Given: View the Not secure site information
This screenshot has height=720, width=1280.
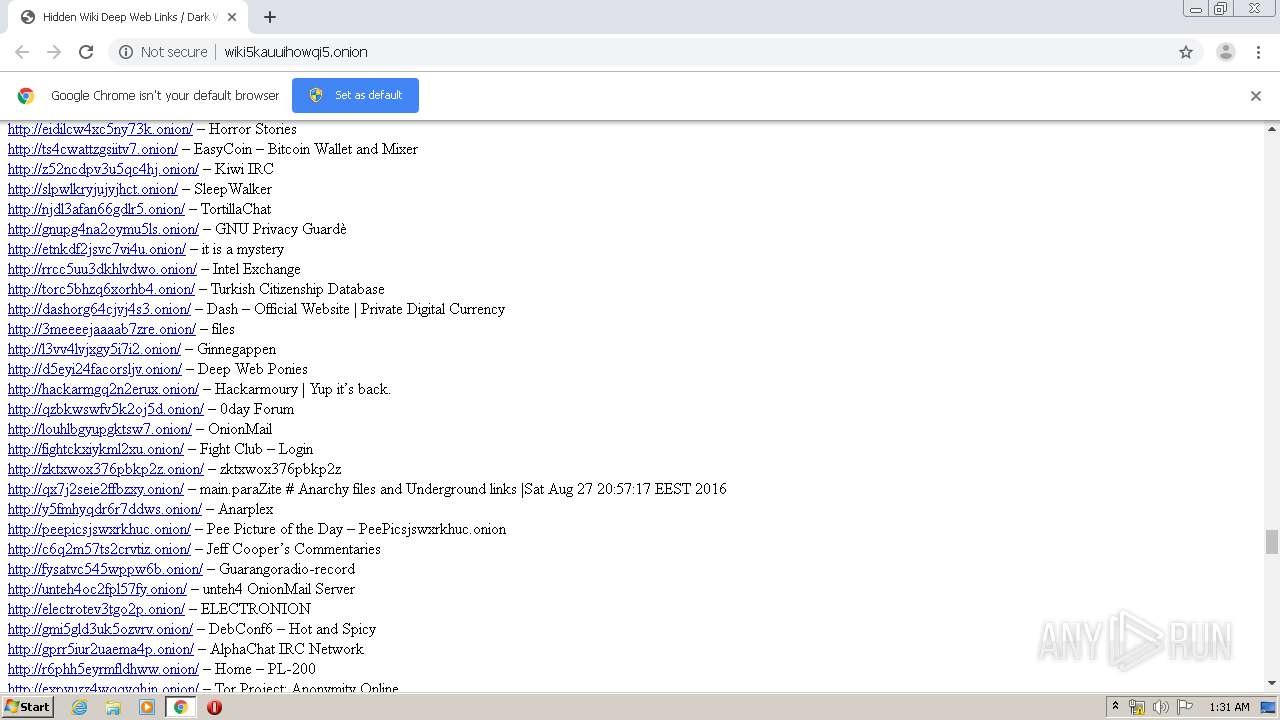Looking at the screenshot, I should coord(163,52).
